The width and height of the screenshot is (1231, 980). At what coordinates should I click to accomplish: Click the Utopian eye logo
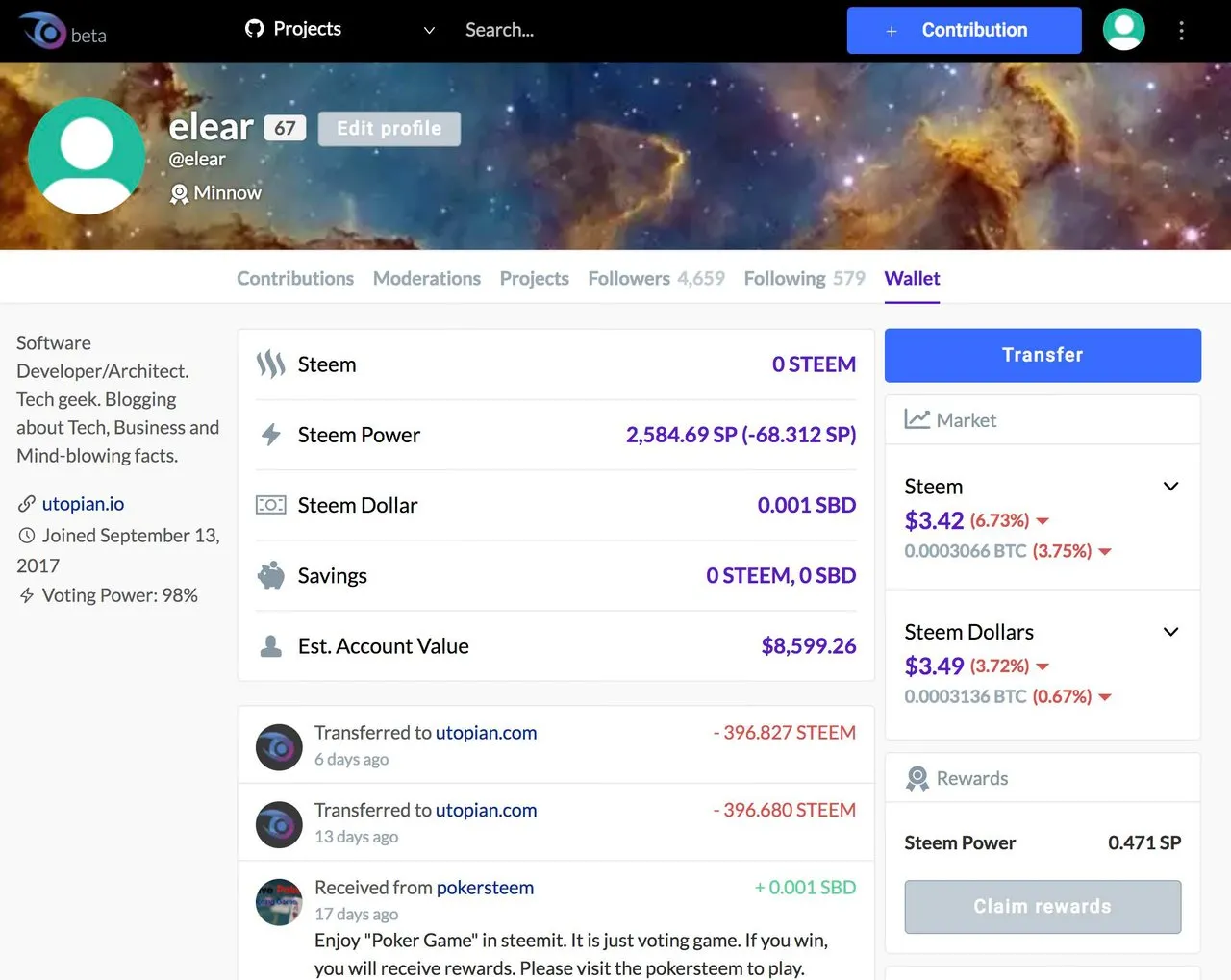tap(41, 31)
